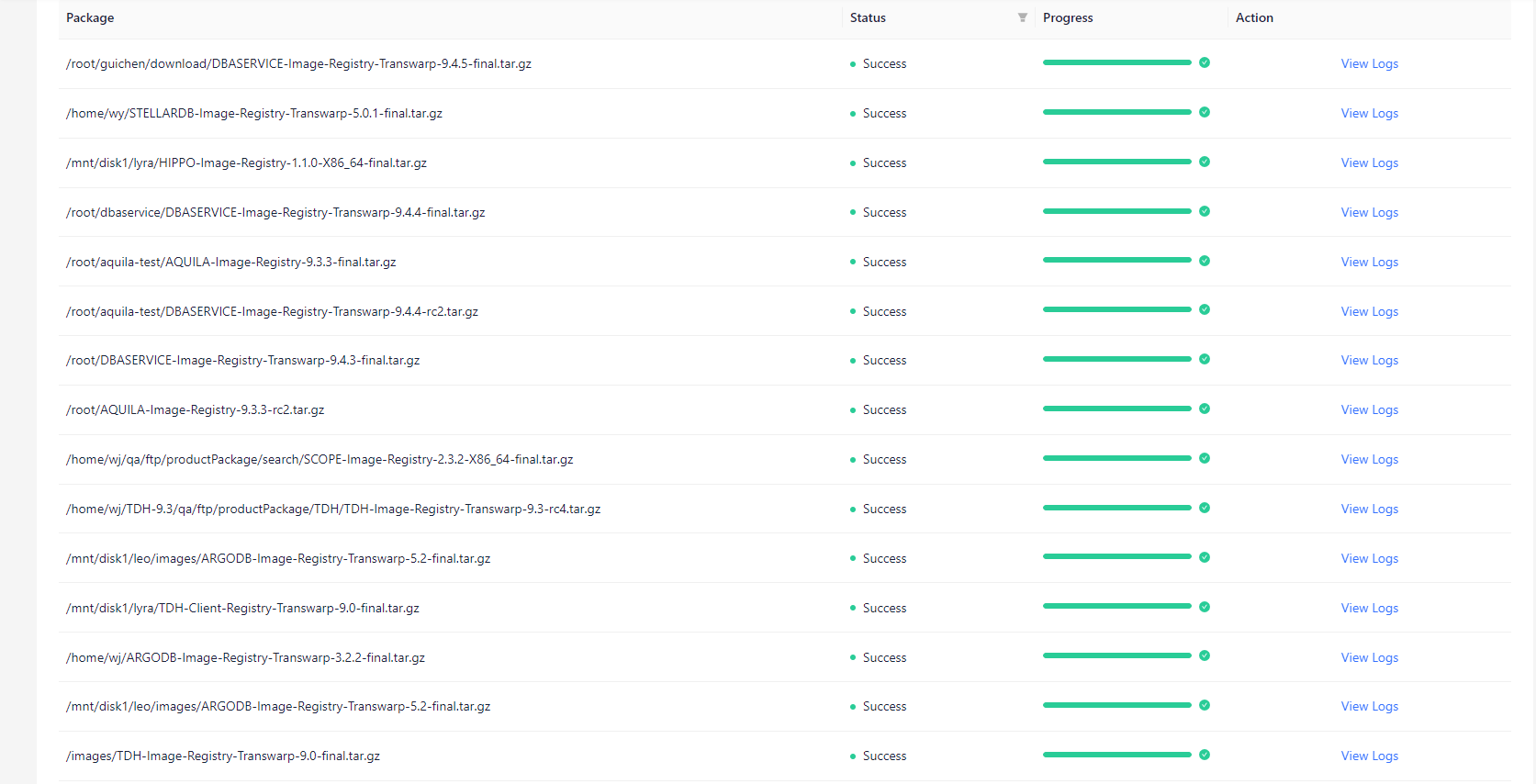
Task: View Logs for DBASERVICE 9.4.4-rc2 package
Action: (1370, 311)
